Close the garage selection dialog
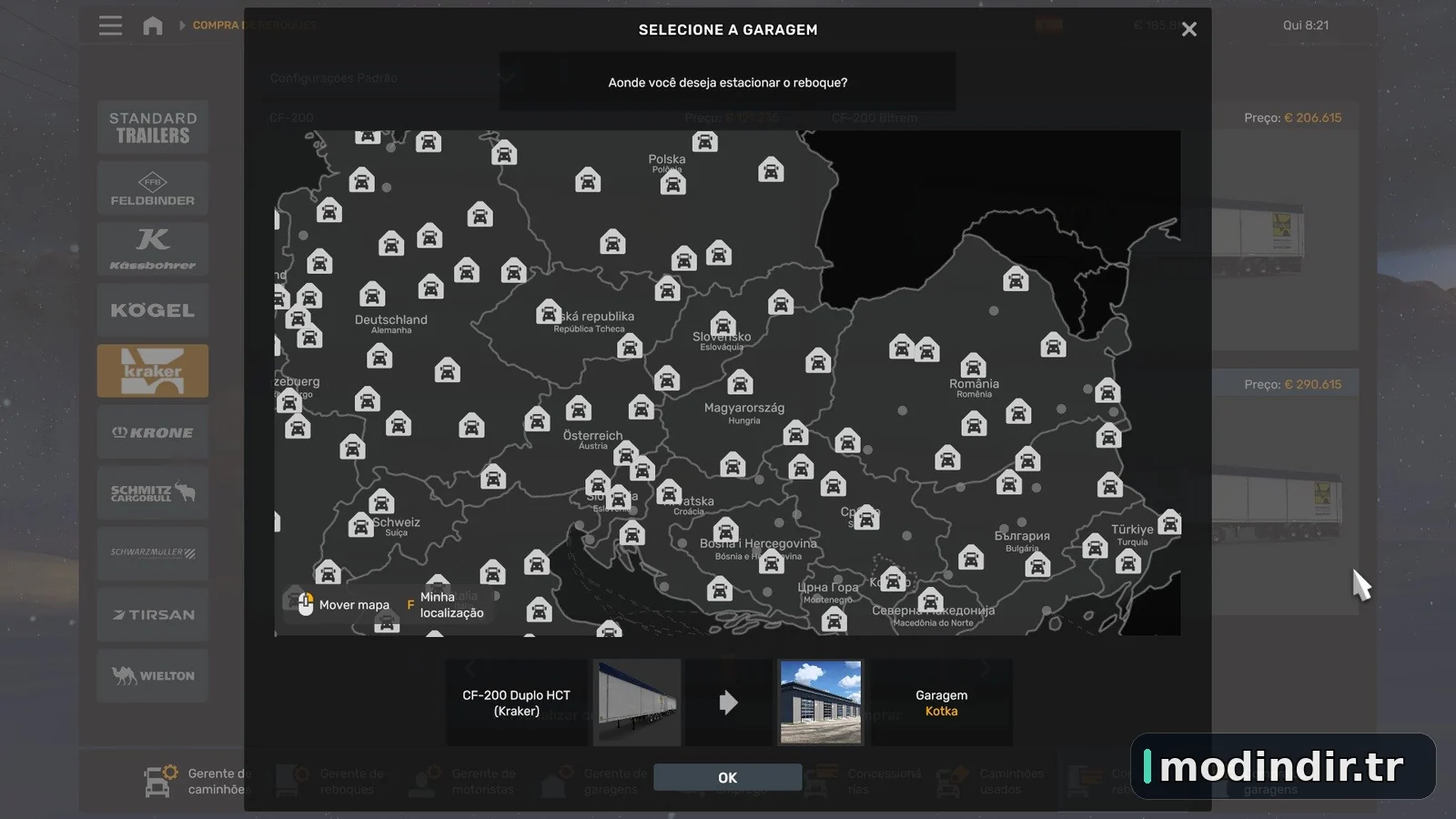 point(1188,30)
